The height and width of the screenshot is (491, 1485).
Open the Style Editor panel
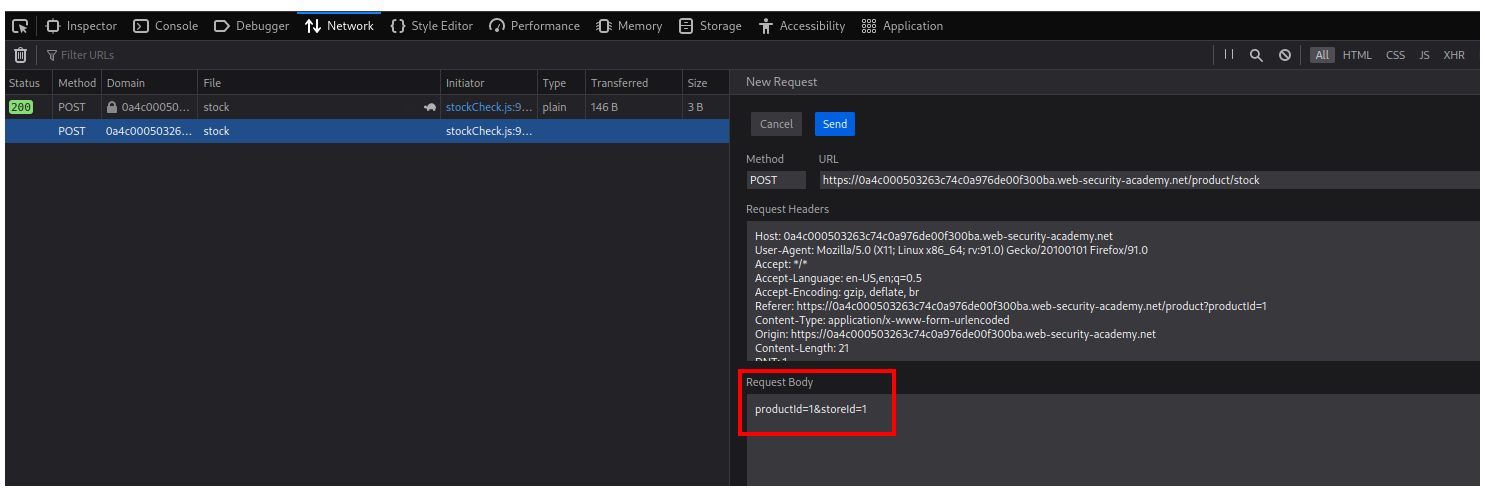point(431,26)
